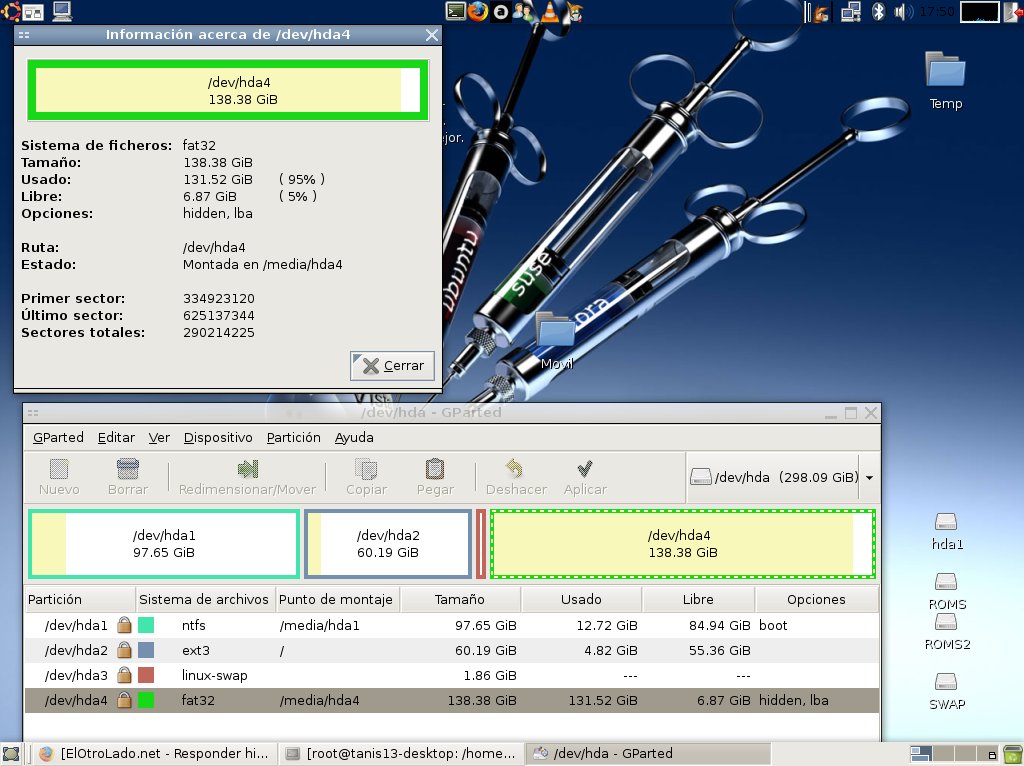Click the green fat32 color swatch

point(146,700)
